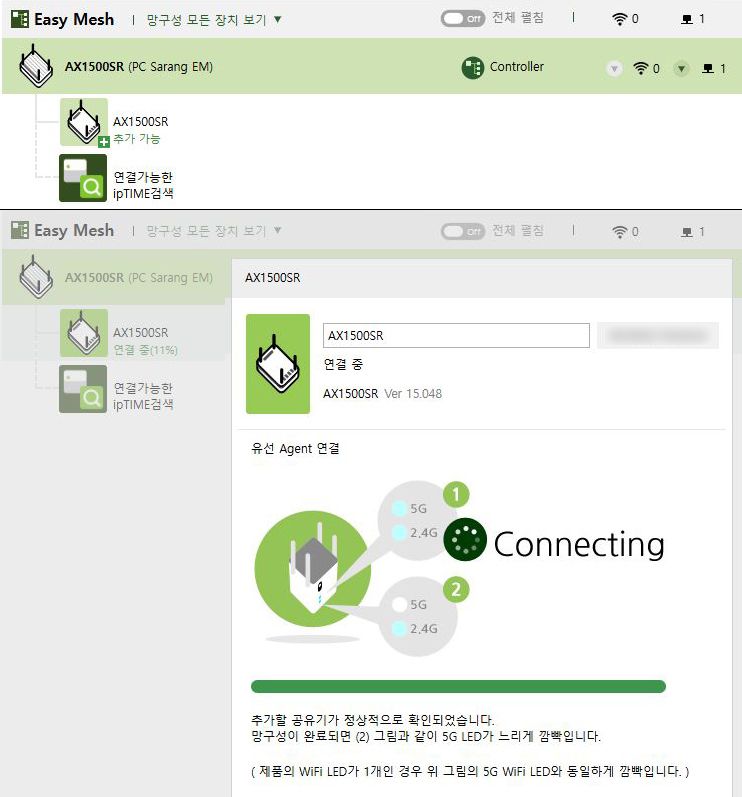The image size is (742, 797).
Task: Click the wired PC icon on upper controller row
Action: (708, 68)
